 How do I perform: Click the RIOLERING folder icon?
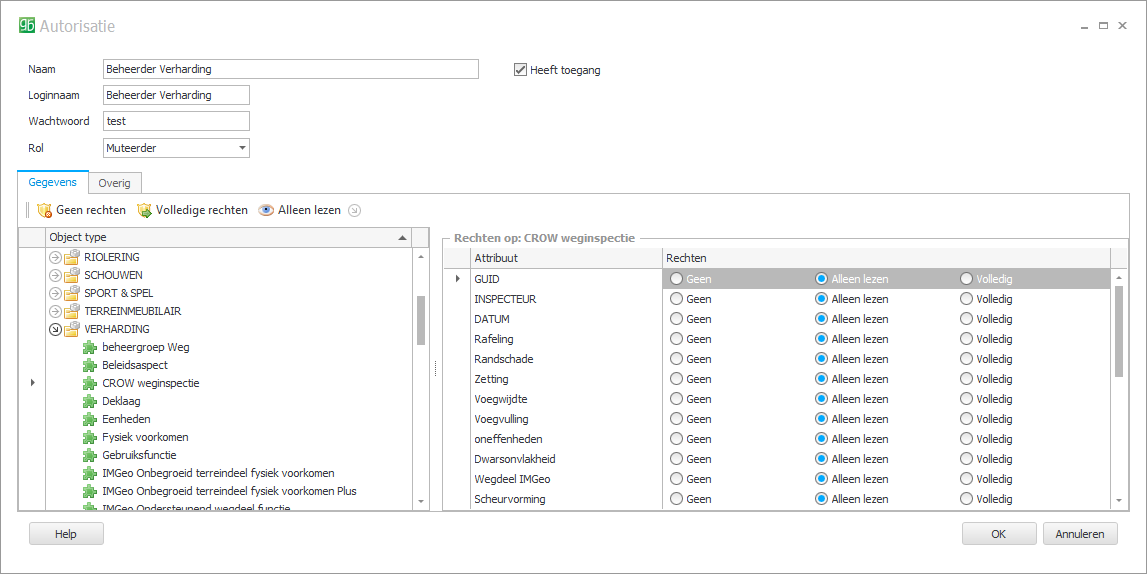(x=72, y=258)
